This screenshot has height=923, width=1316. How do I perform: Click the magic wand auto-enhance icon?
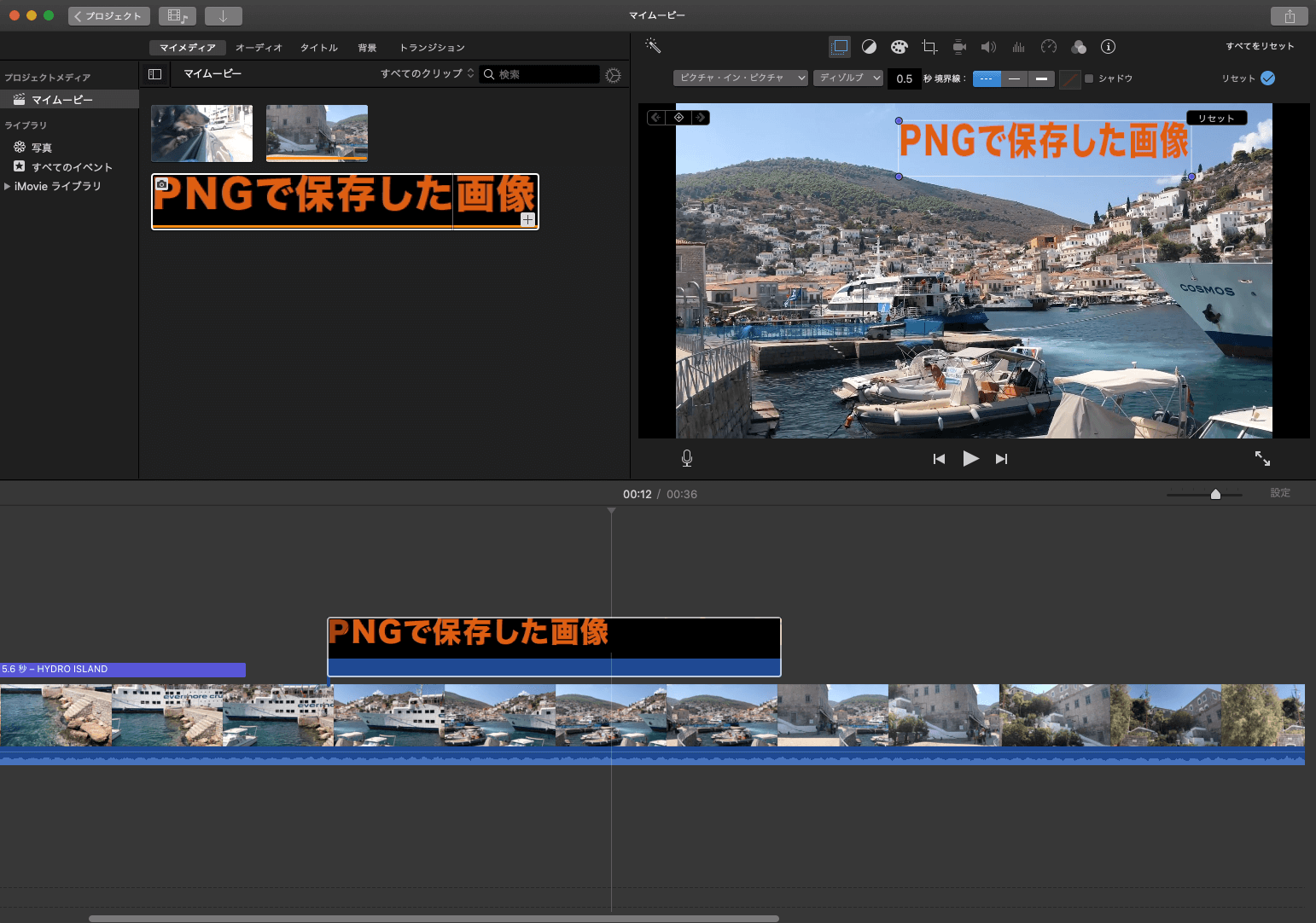tap(653, 46)
